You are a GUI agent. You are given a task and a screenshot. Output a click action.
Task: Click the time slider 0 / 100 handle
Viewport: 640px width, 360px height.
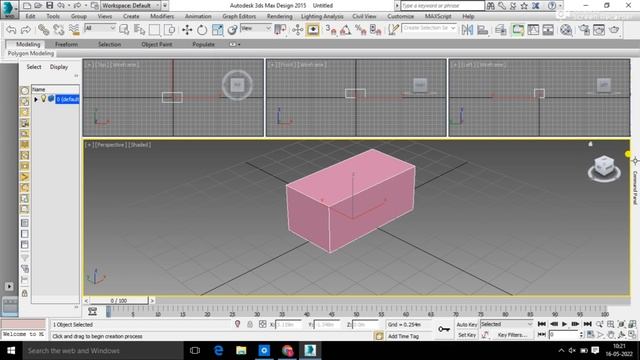pyautogui.click(x=119, y=300)
